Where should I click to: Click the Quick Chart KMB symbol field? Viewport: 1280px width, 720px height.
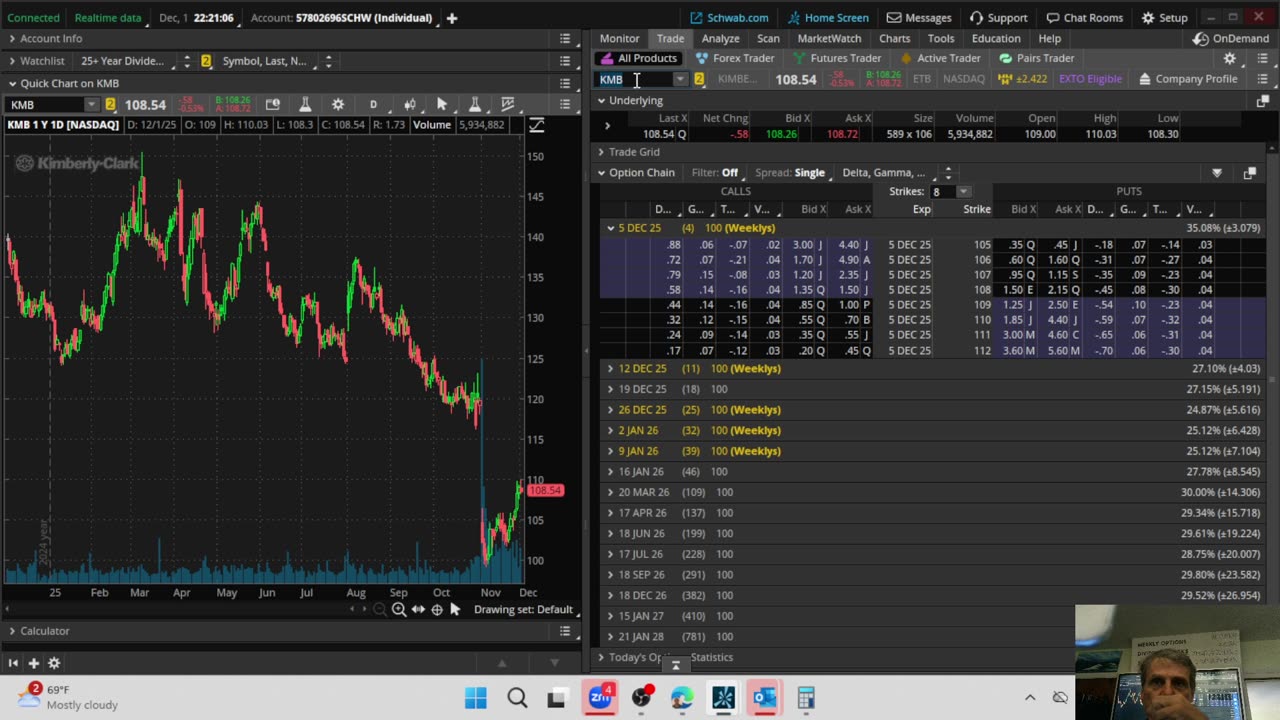[46, 105]
